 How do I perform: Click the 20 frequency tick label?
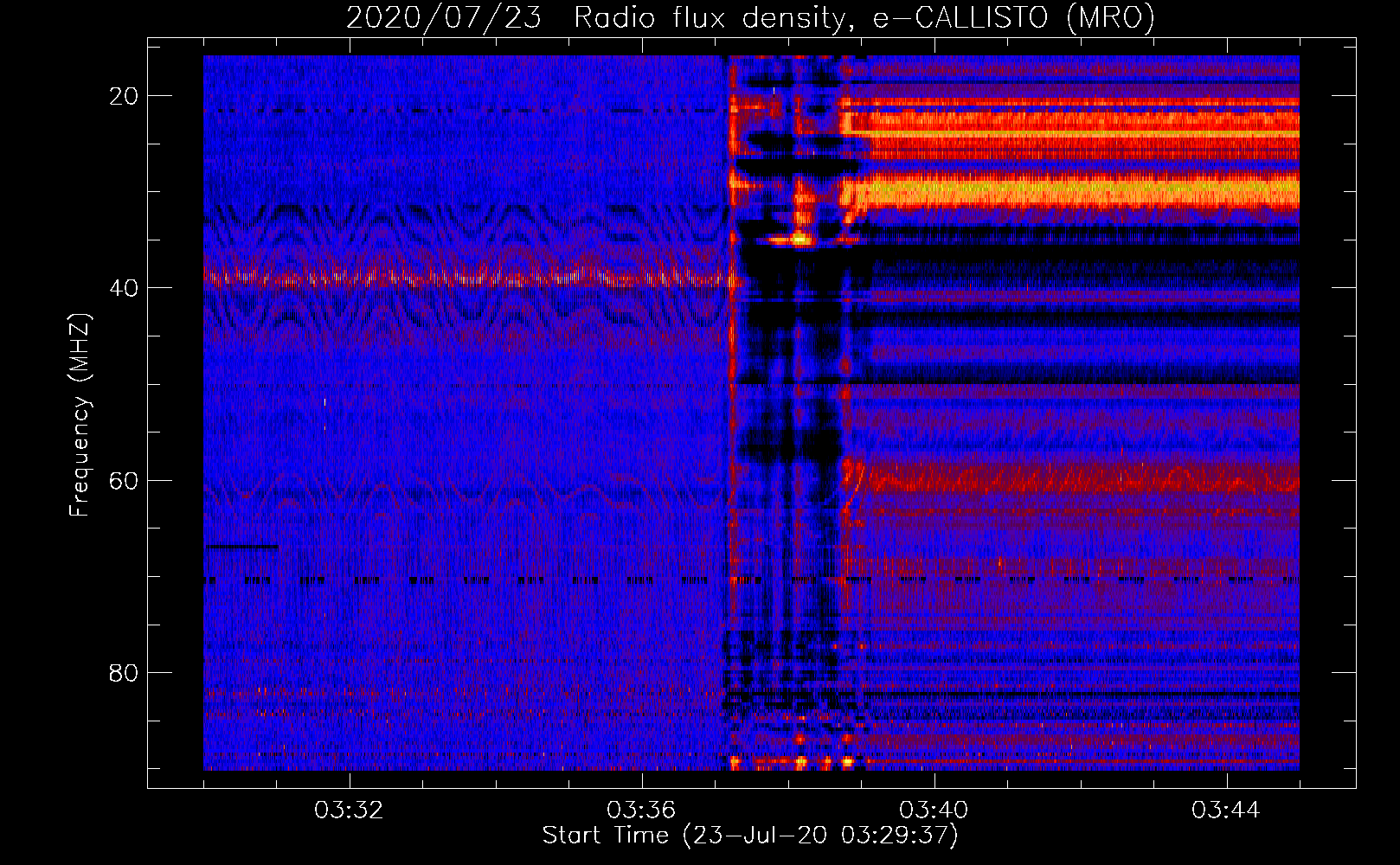[x=124, y=96]
